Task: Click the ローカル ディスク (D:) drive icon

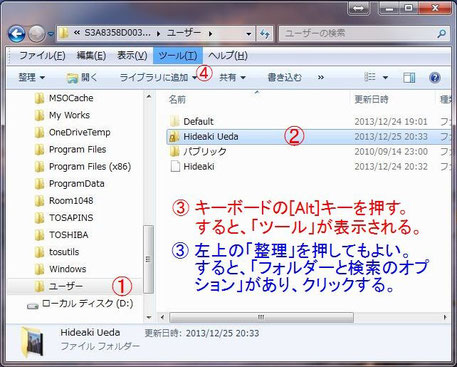Action: [x=32, y=305]
